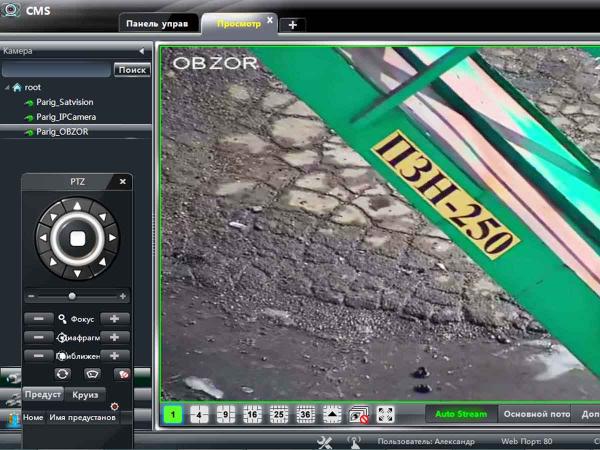The width and height of the screenshot is (600, 450).
Task: Switch to Основной поток stream
Action: 536,414
